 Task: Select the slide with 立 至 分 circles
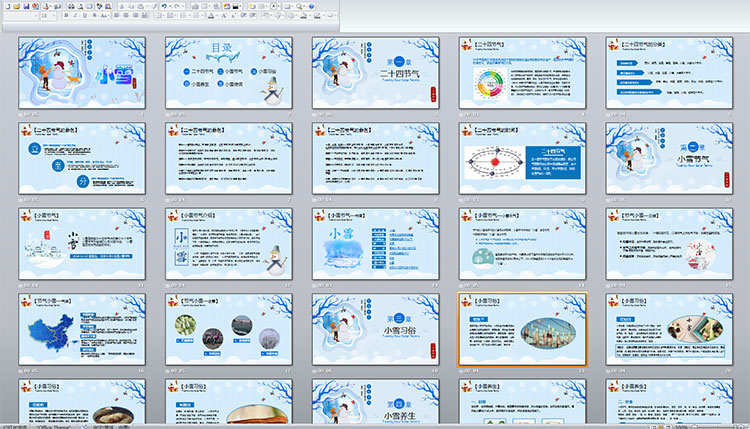click(x=82, y=158)
